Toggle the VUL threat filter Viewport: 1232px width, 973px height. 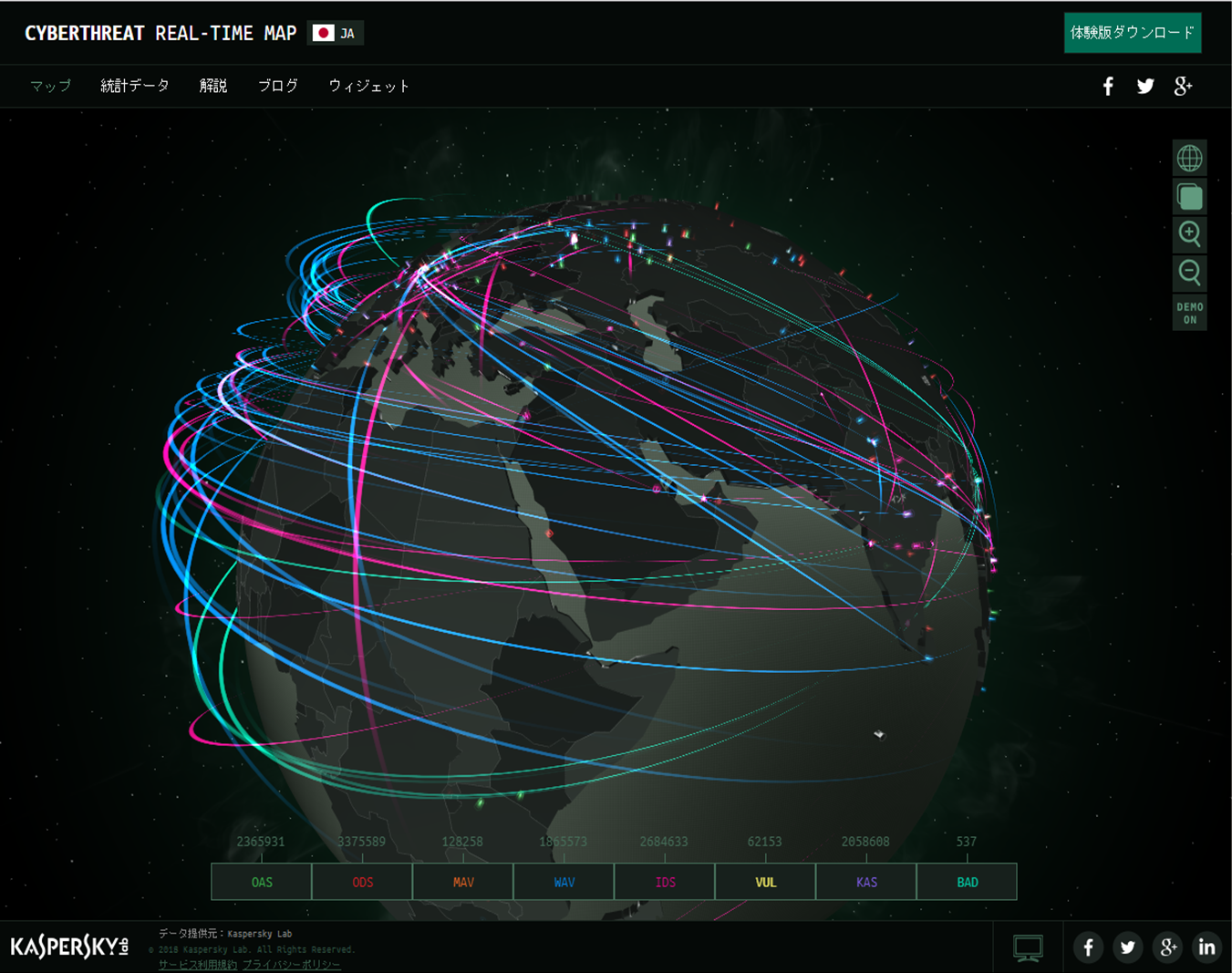click(766, 882)
